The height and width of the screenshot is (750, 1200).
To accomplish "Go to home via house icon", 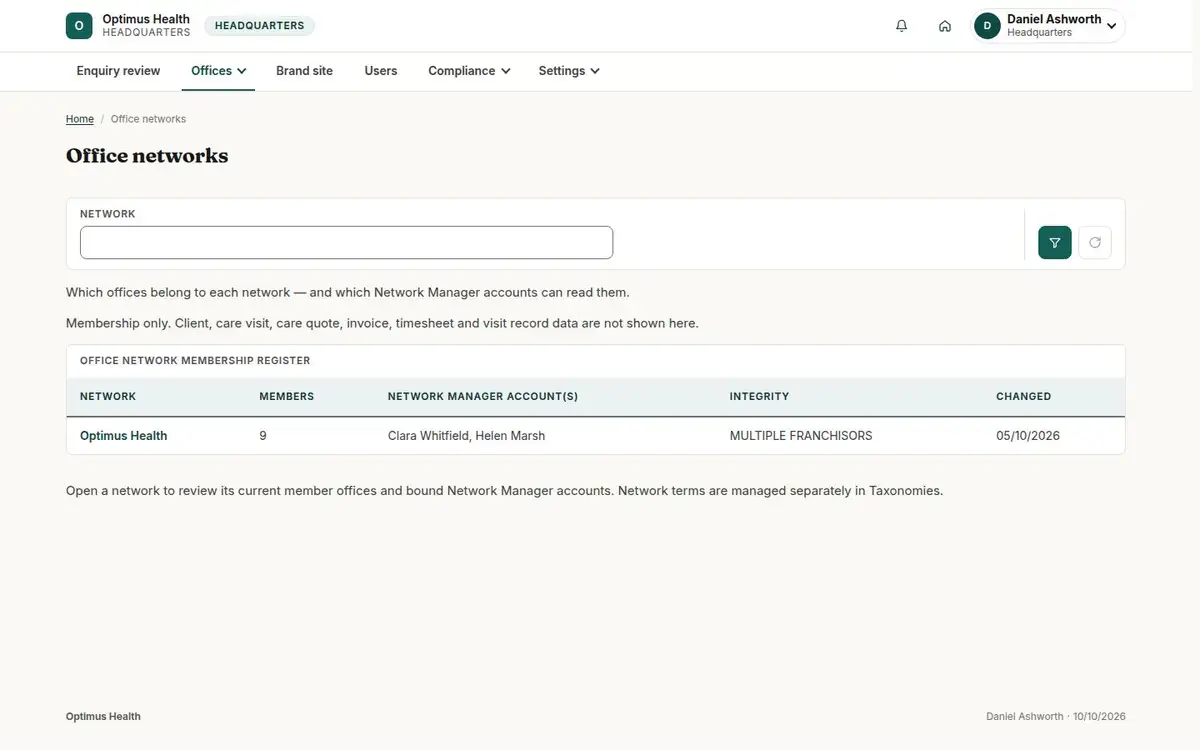I will (945, 26).
